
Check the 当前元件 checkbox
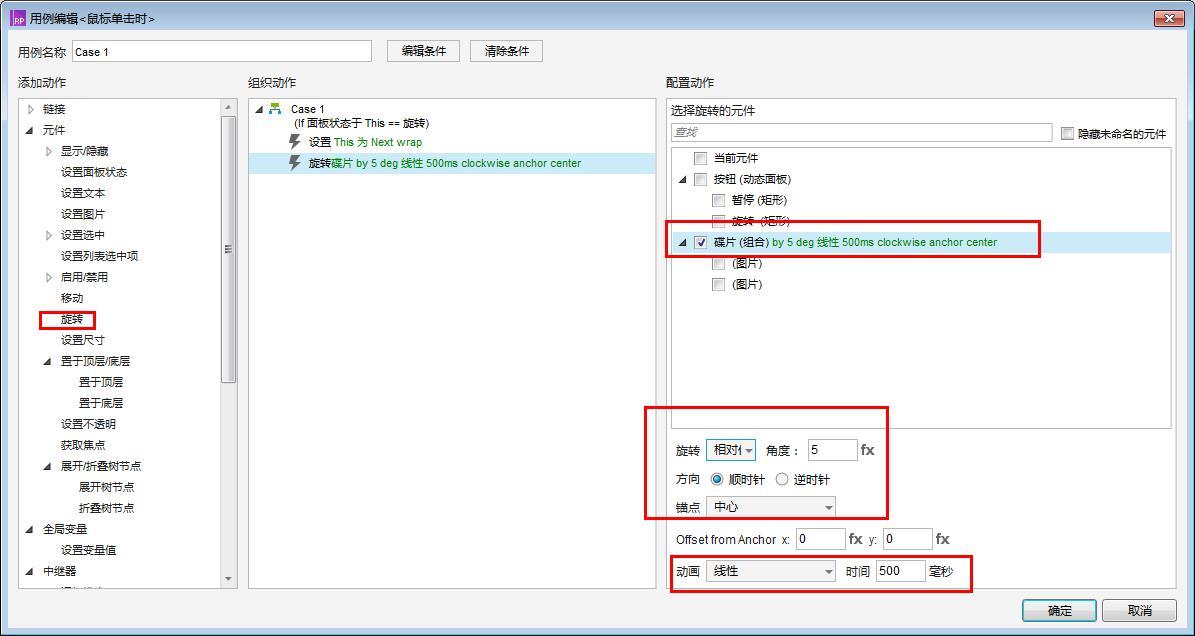click(700, 158)
